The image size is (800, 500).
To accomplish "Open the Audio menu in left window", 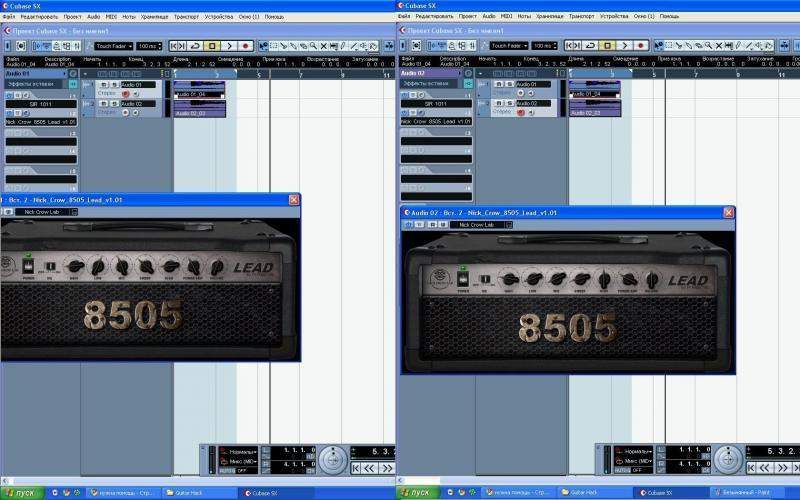I will 93,17.
